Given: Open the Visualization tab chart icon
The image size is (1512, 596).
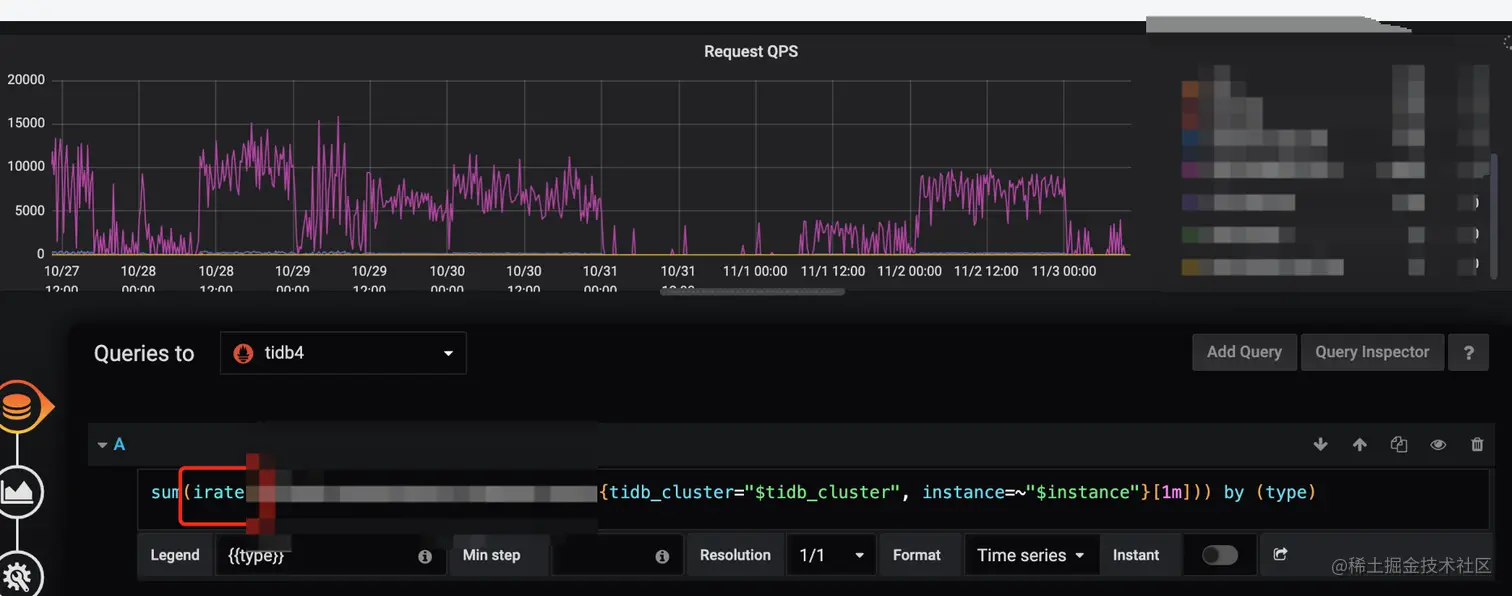Looking at the screenshot, I should (x=17, y=491).
